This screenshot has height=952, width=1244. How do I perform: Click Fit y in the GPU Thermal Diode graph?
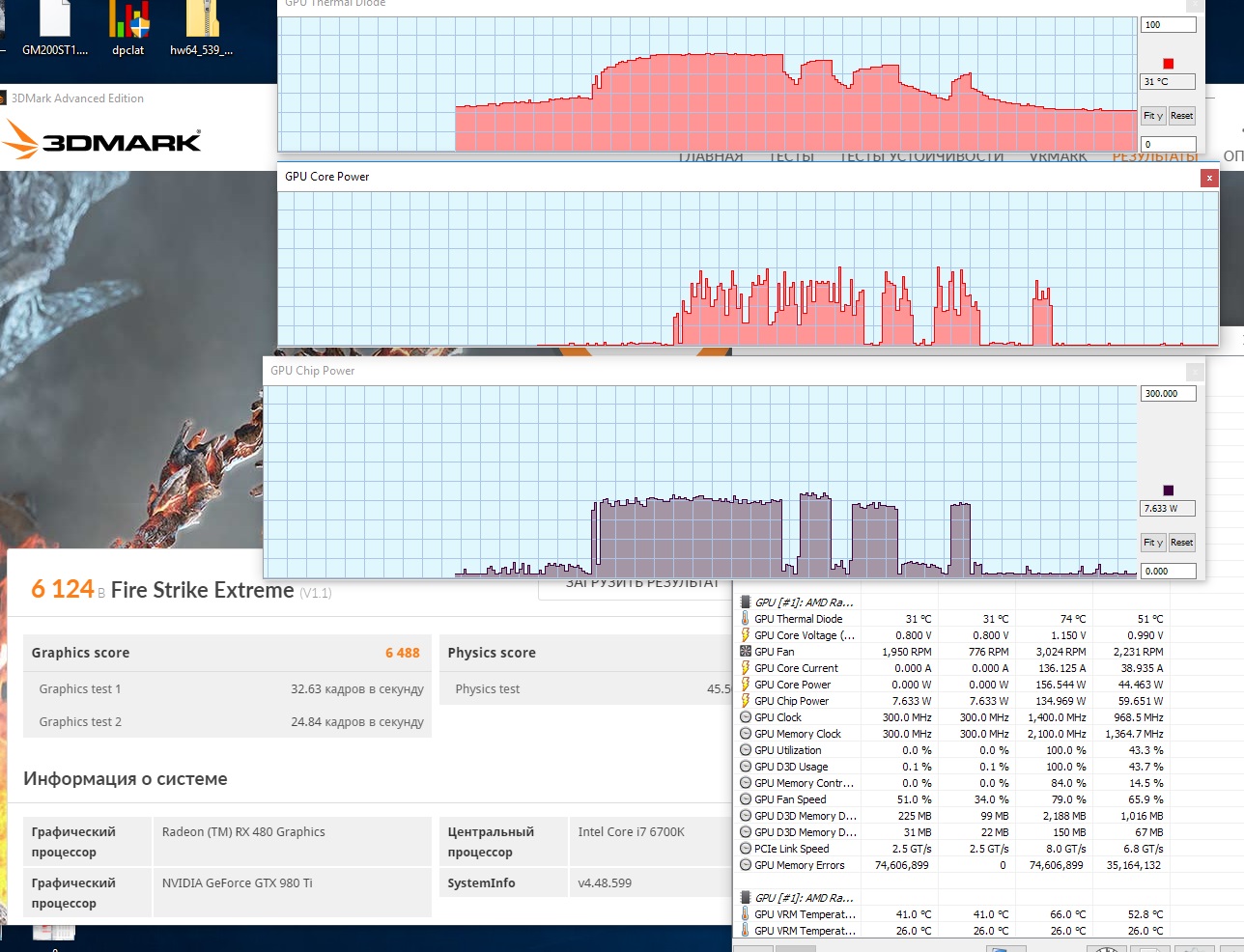pos(1153,116)
